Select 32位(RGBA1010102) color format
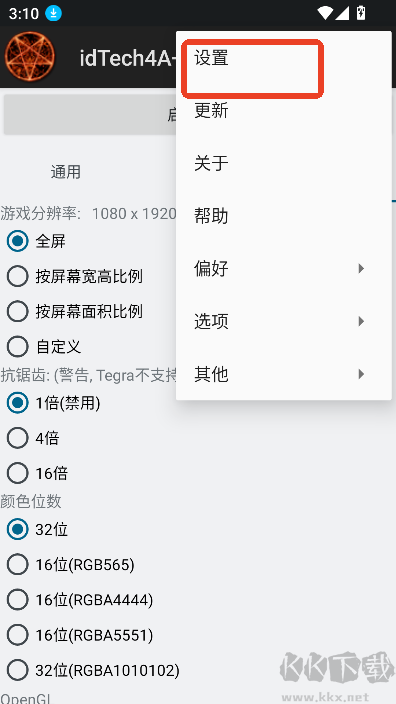396x704 pixels. (x=93, y=671)
